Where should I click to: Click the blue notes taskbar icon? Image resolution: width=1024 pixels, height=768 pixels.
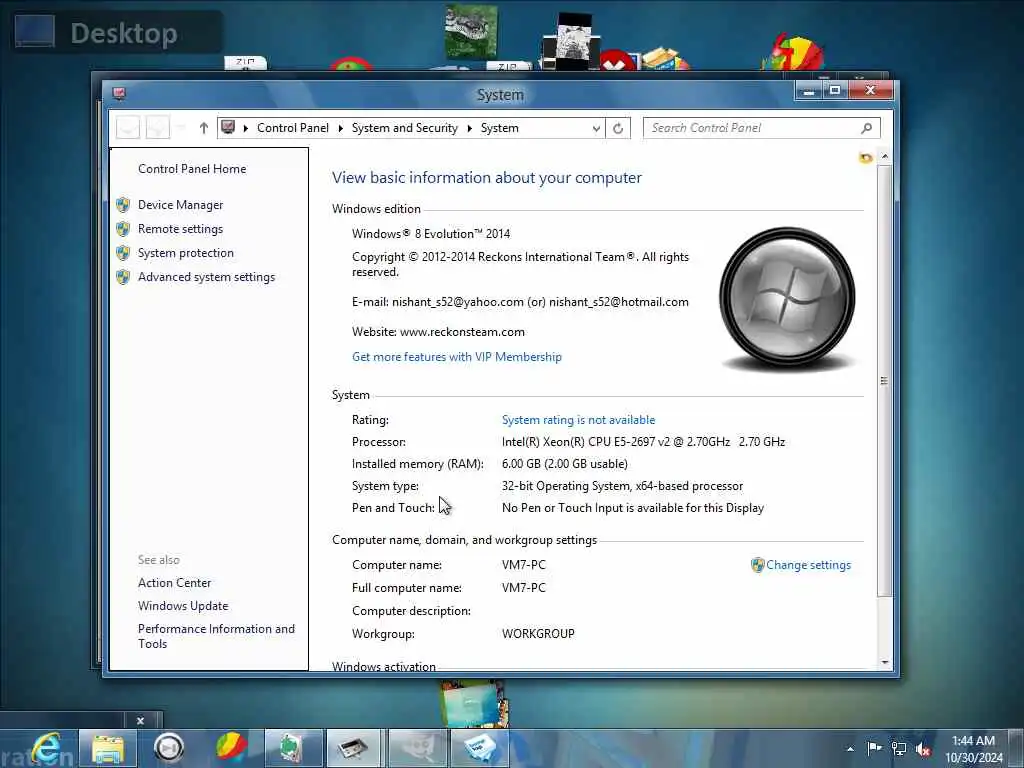pos(480,748)
